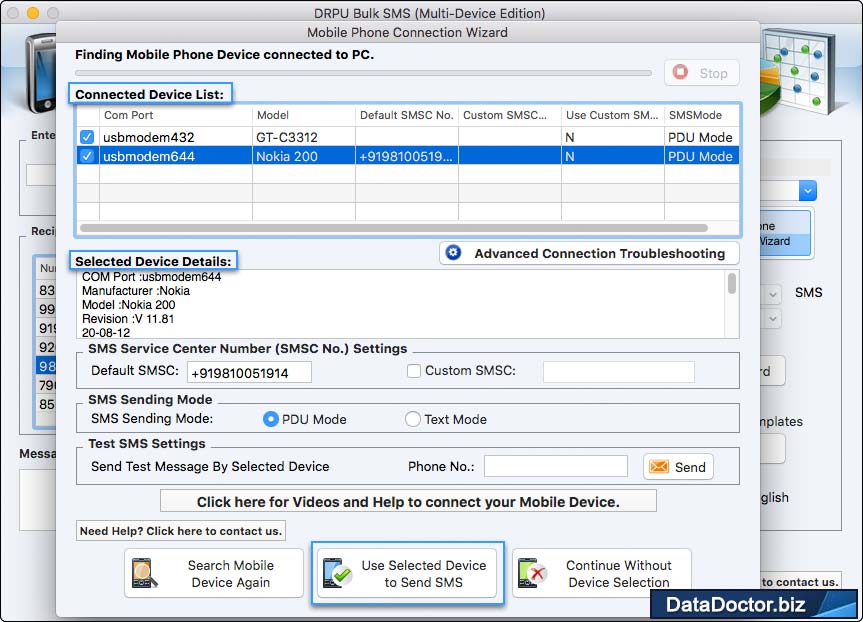Open Videos and Help to connect Mobile Device
The image size is (863, 622).
pos(408,501)
